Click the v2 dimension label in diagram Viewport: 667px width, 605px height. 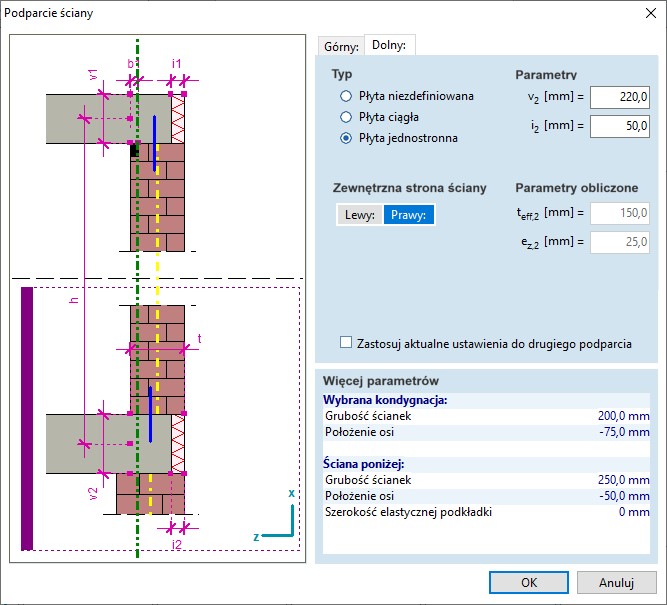click(93, 492)
